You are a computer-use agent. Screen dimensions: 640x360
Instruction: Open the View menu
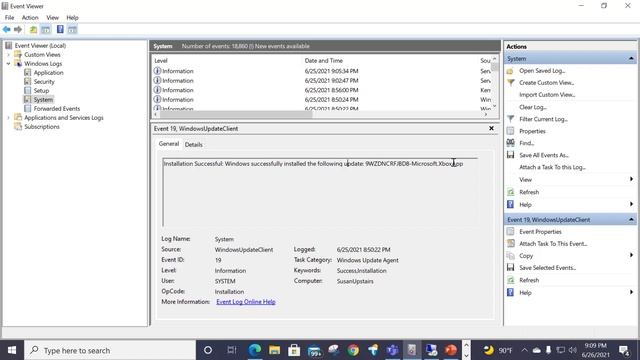click(x=52, y=18)
